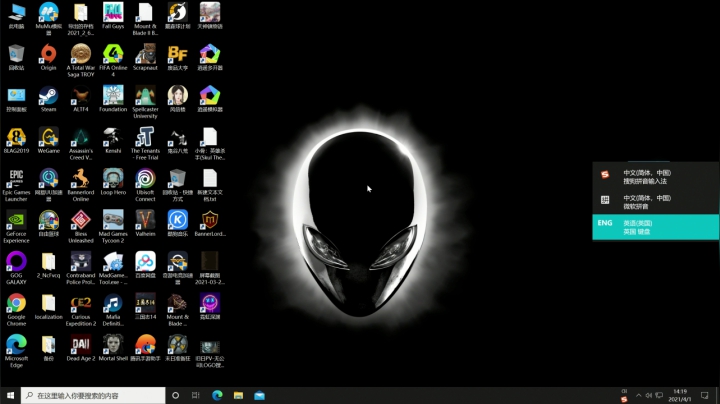The width and height of the screenshot is (720, 404).
Task: Select the Dead Age 2 icon
Action: (x=81, y=348)
